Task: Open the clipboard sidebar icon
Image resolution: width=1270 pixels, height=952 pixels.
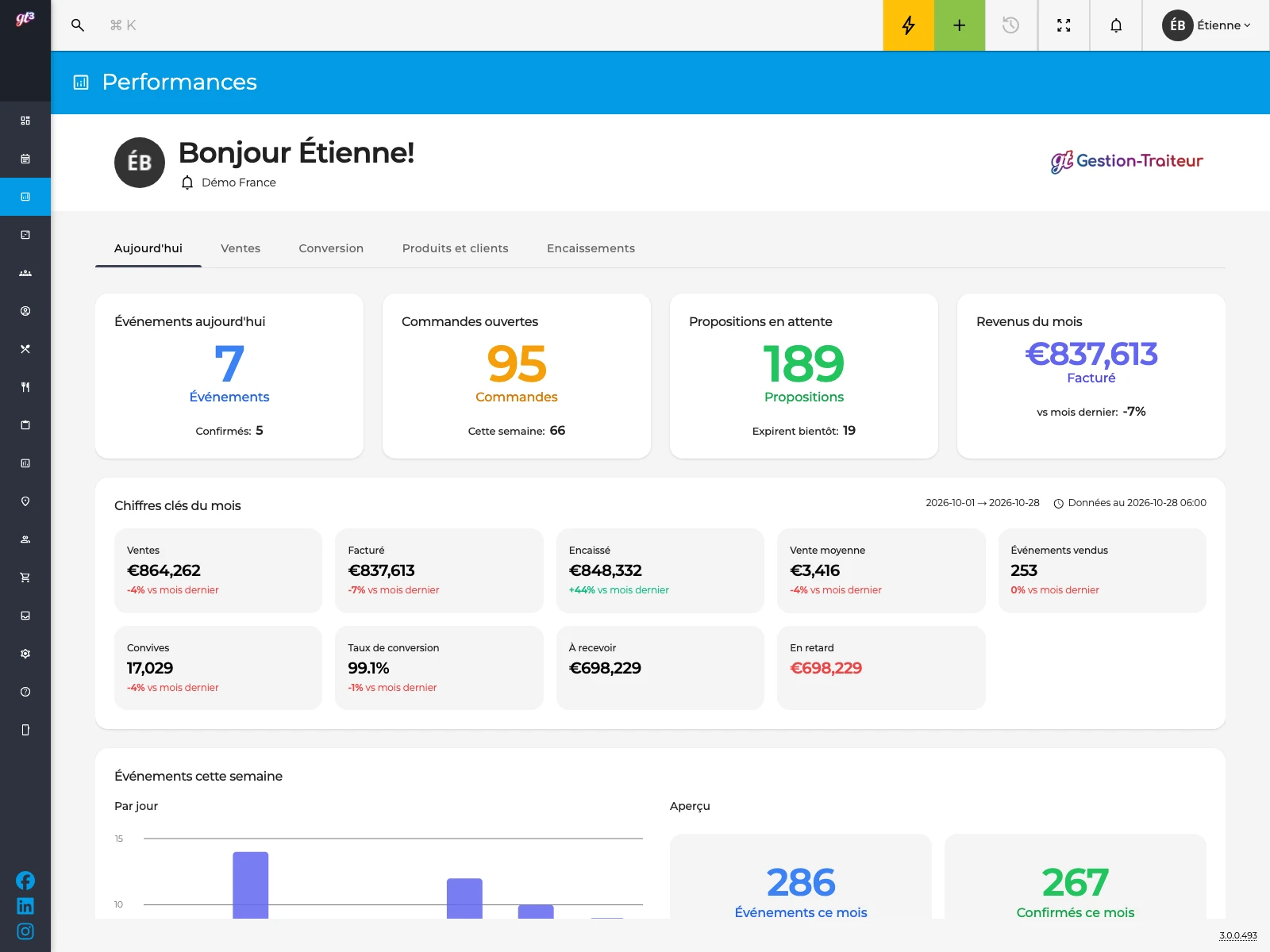Action: (25, 425)
